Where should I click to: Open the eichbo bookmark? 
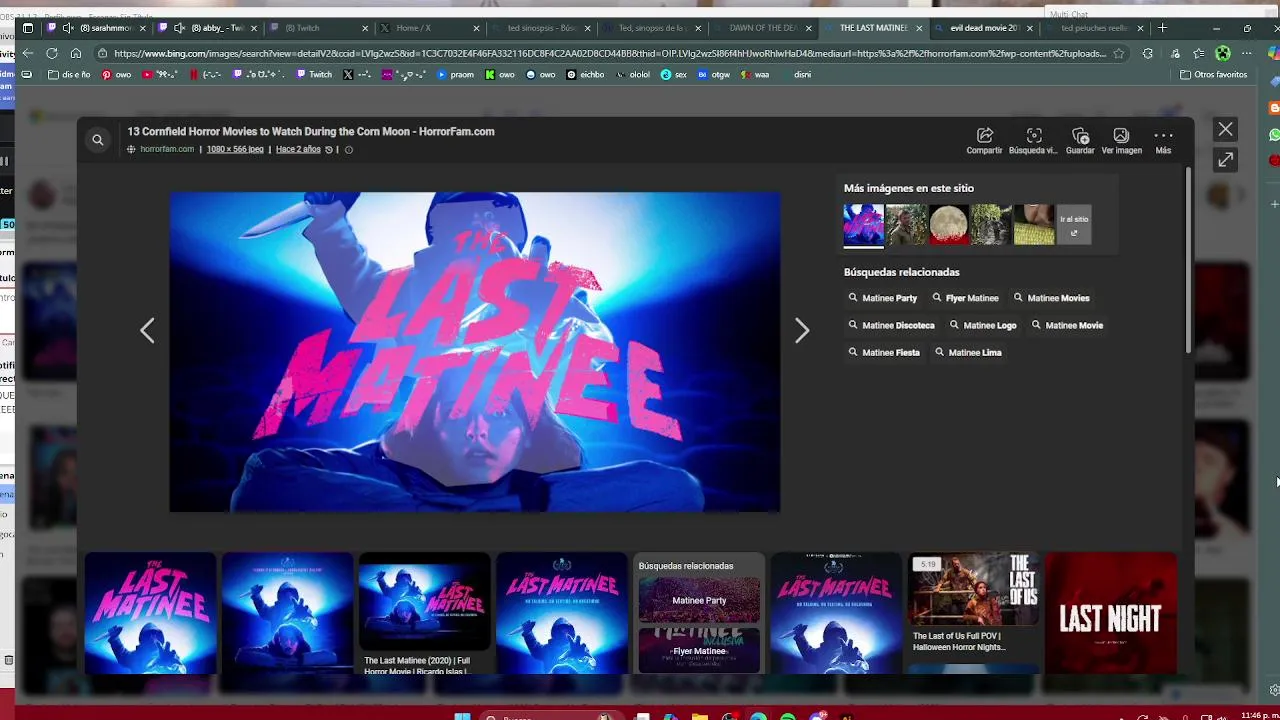click(585, 74)
